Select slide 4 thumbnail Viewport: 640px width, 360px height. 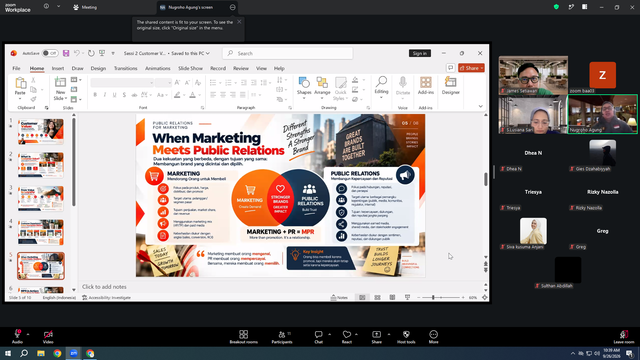[41, 232]
